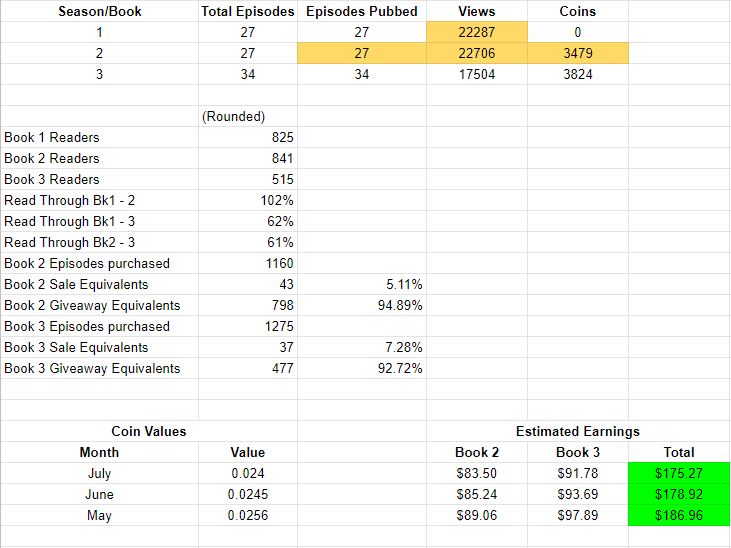The image size is (731, 548).
Task: Click the highlighted 3479 Coins cell
Action: 578,53
